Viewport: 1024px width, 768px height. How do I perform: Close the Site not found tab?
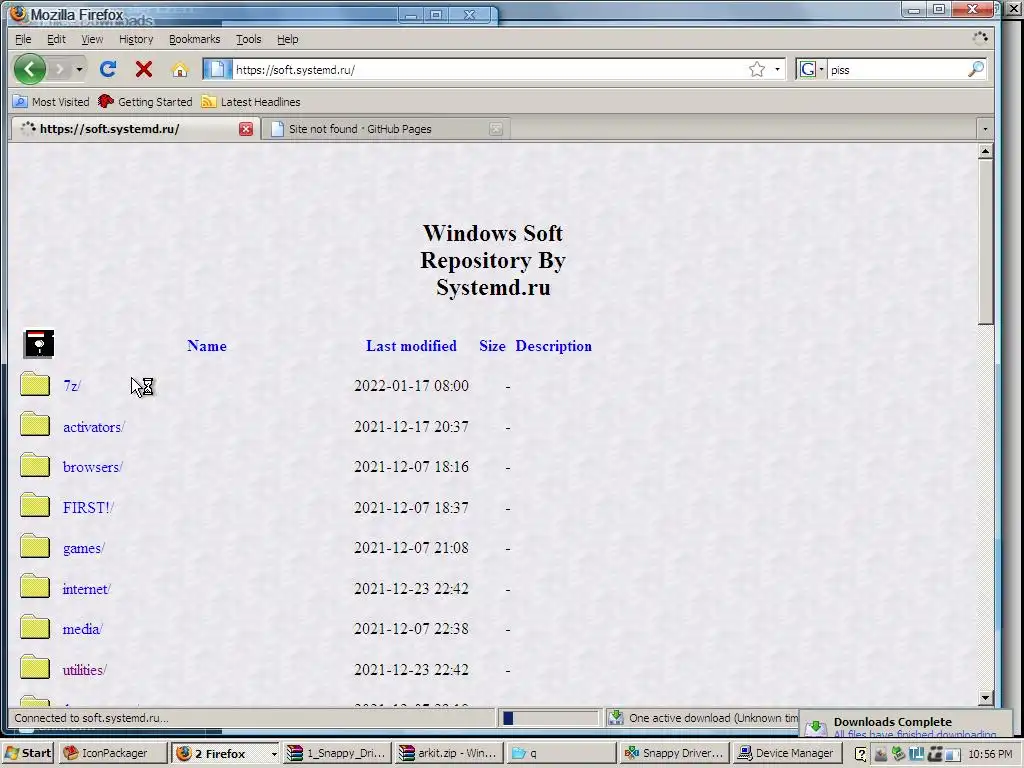pyautogui.click(x=496, y=129)
